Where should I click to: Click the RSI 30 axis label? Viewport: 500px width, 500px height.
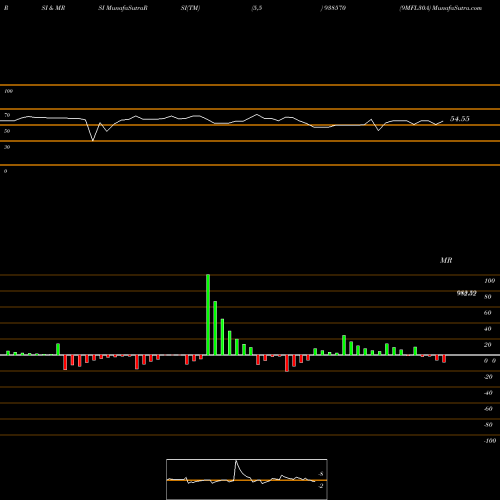[x=7, y=147]
